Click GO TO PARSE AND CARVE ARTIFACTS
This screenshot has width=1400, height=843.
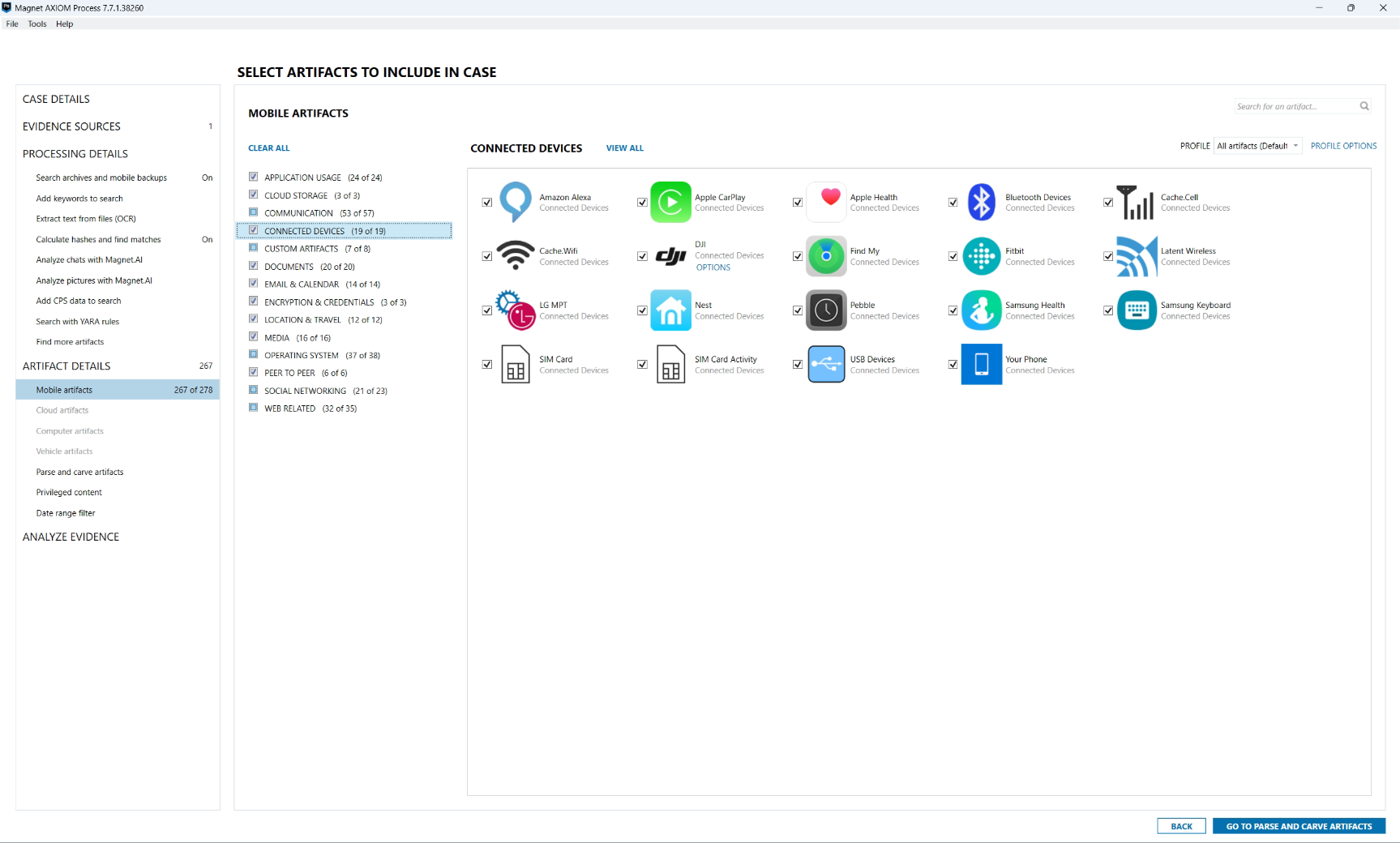click(1299, 826)
